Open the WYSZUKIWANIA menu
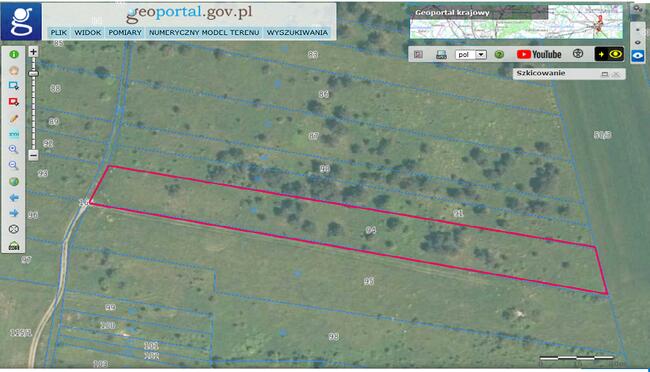650x372 pixels. point(297,32)
